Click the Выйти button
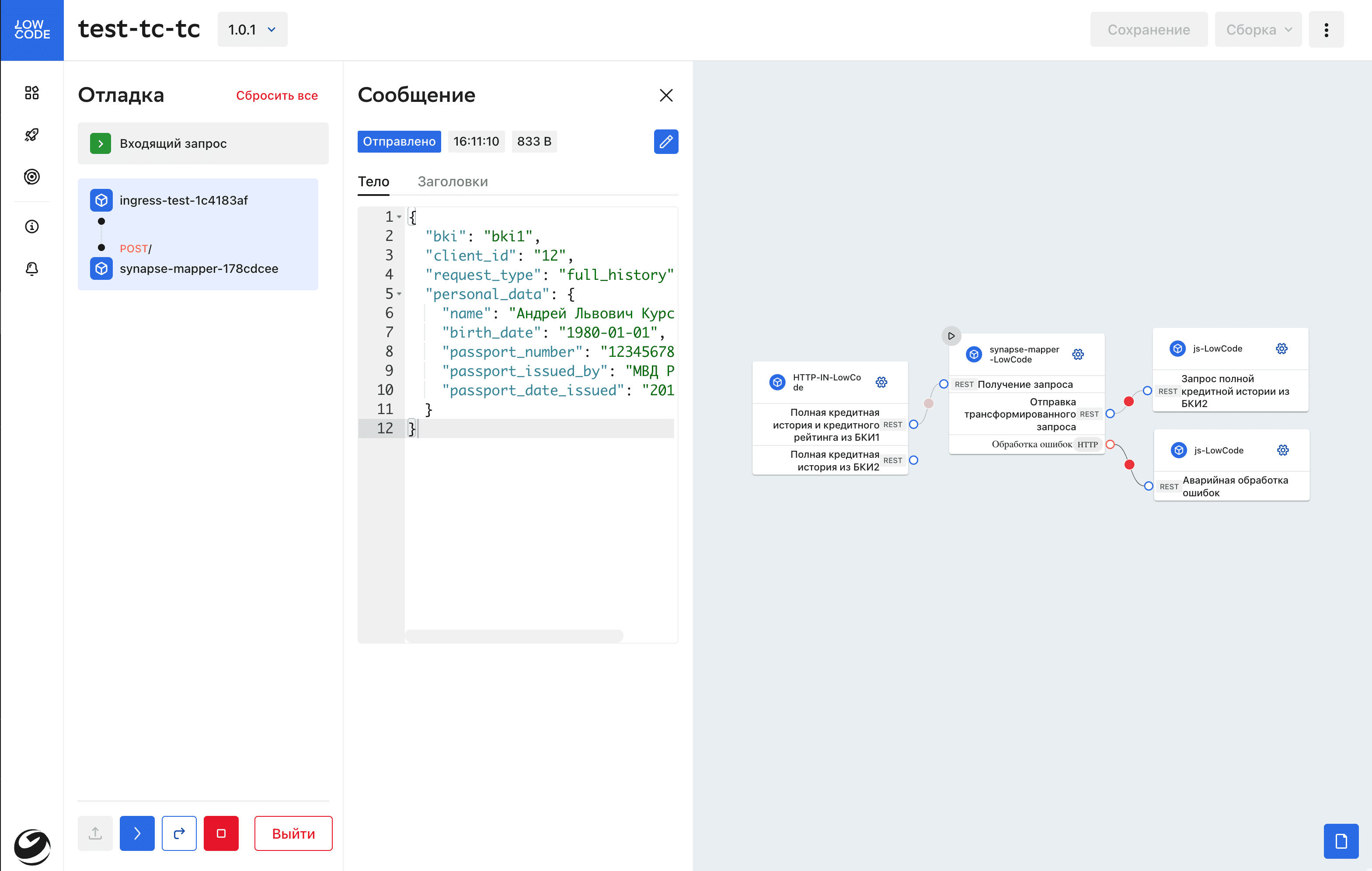 coord(293,833)
